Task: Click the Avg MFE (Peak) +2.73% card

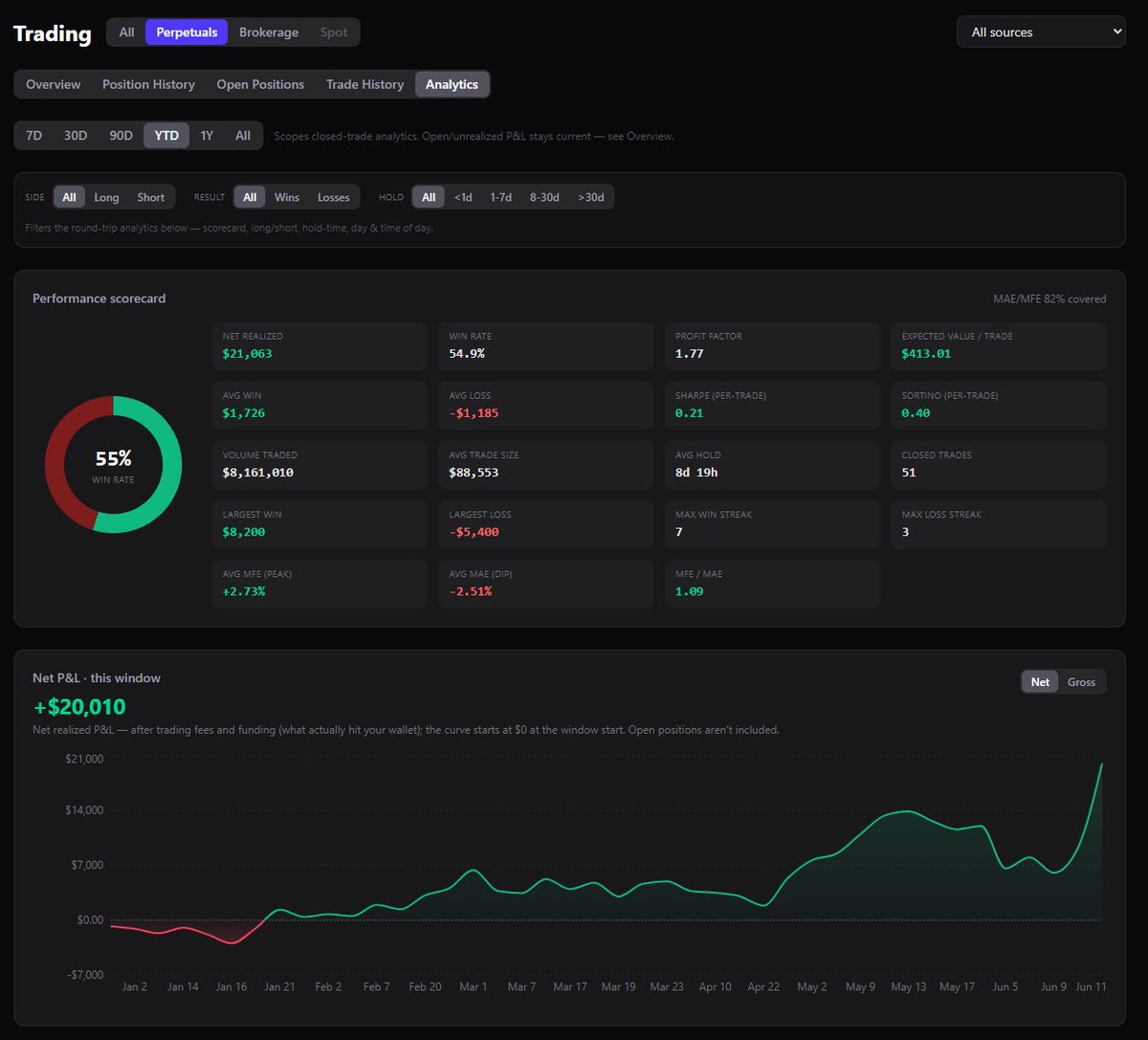Action: [320, 584]
